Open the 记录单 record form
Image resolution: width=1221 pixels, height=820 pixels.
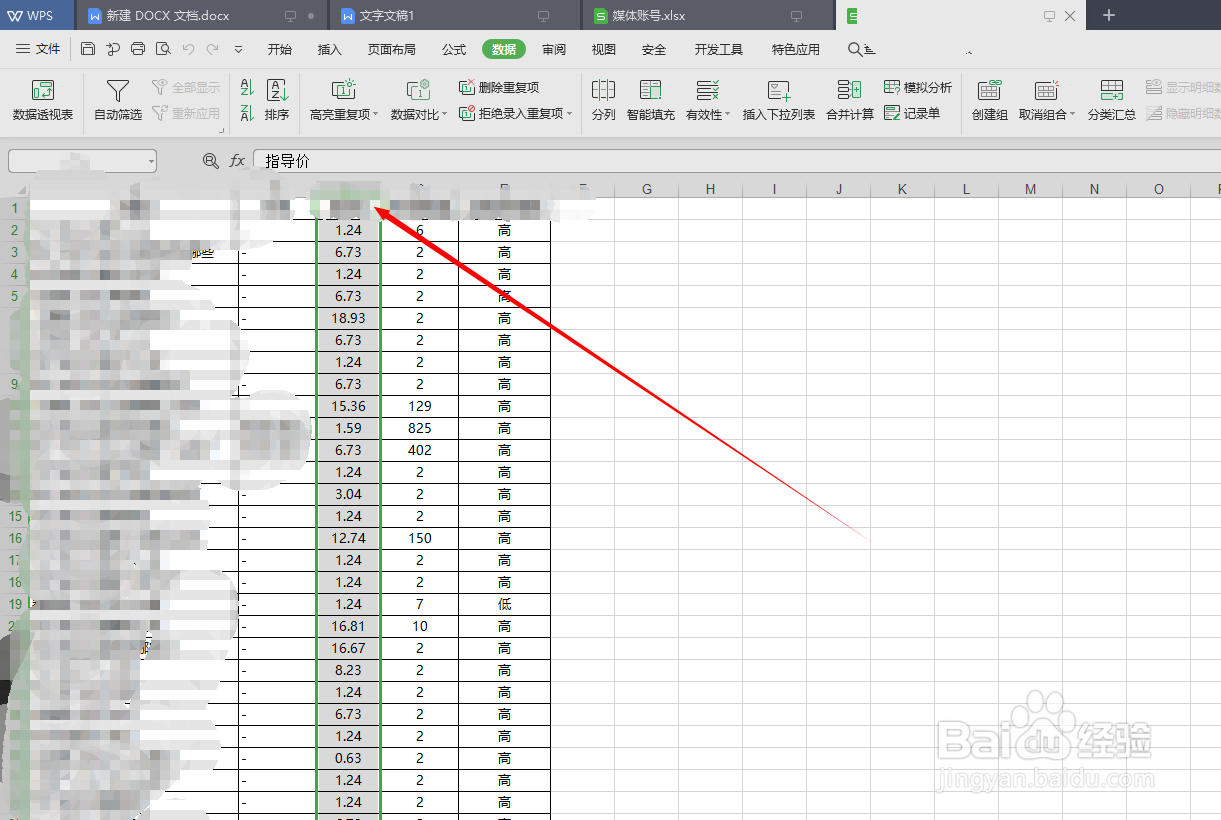point(912,114)
